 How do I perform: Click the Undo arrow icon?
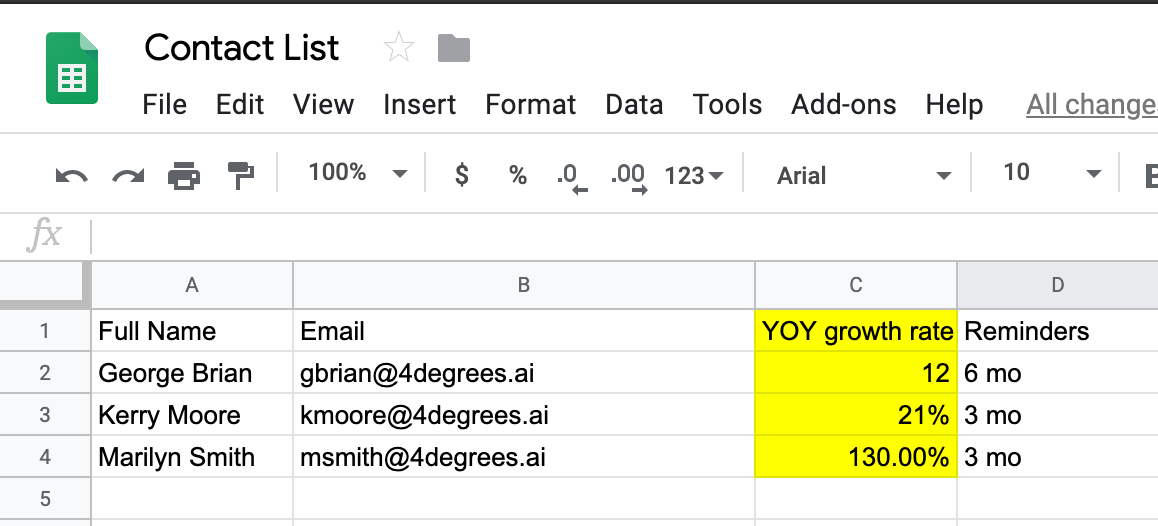pyautogui.click(x=72, y=176)
